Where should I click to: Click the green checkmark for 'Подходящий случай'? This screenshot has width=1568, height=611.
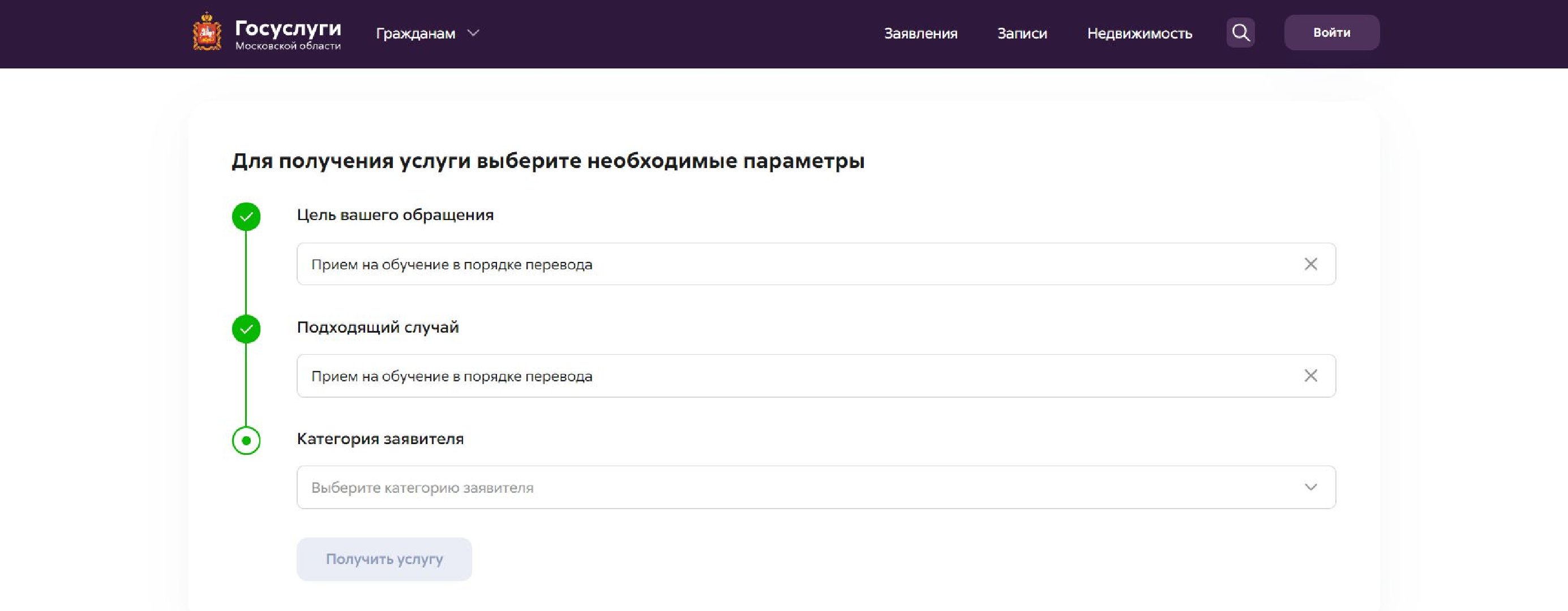(x=246, y=329)
